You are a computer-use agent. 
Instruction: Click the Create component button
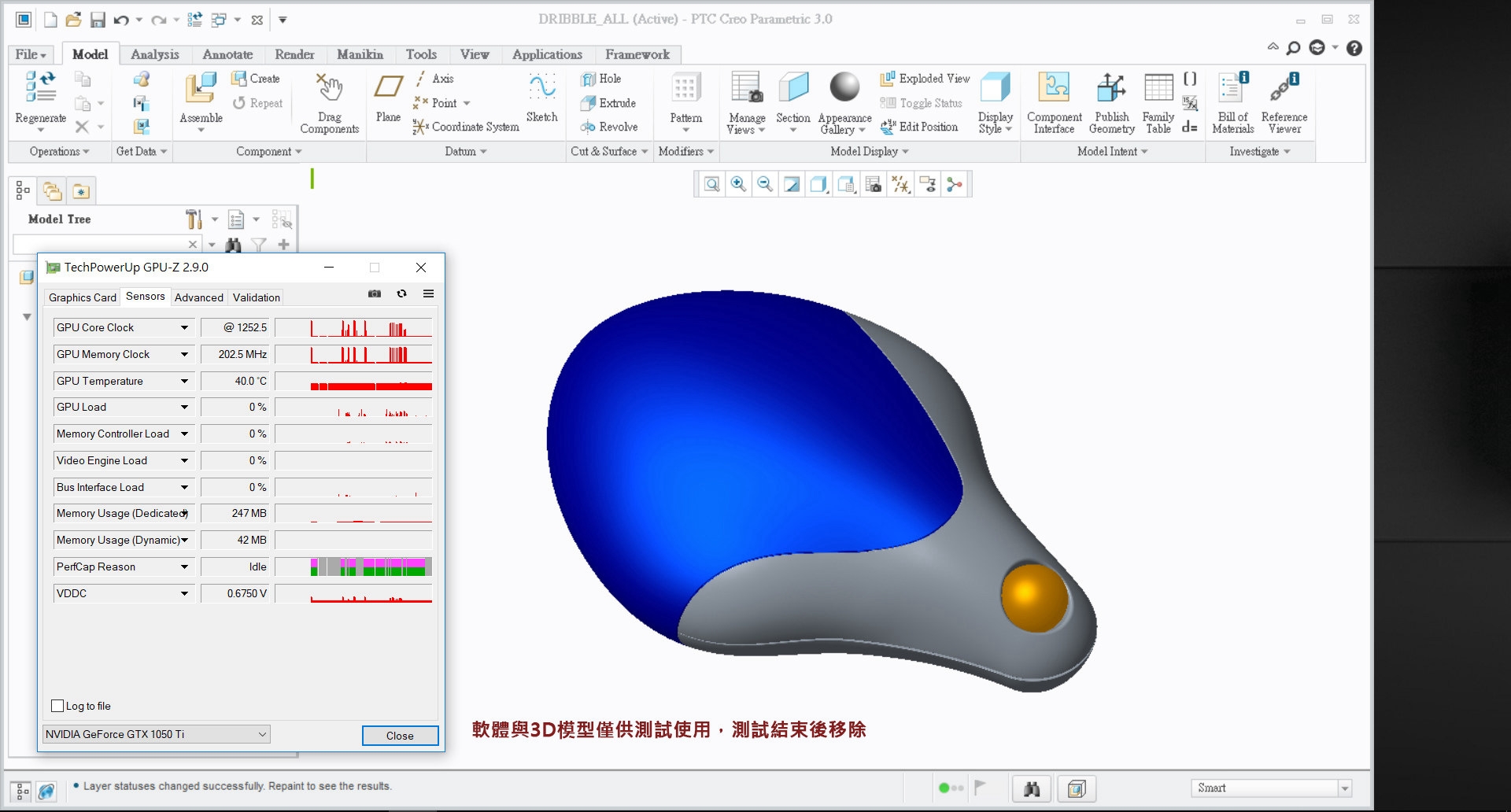point(256,79)
